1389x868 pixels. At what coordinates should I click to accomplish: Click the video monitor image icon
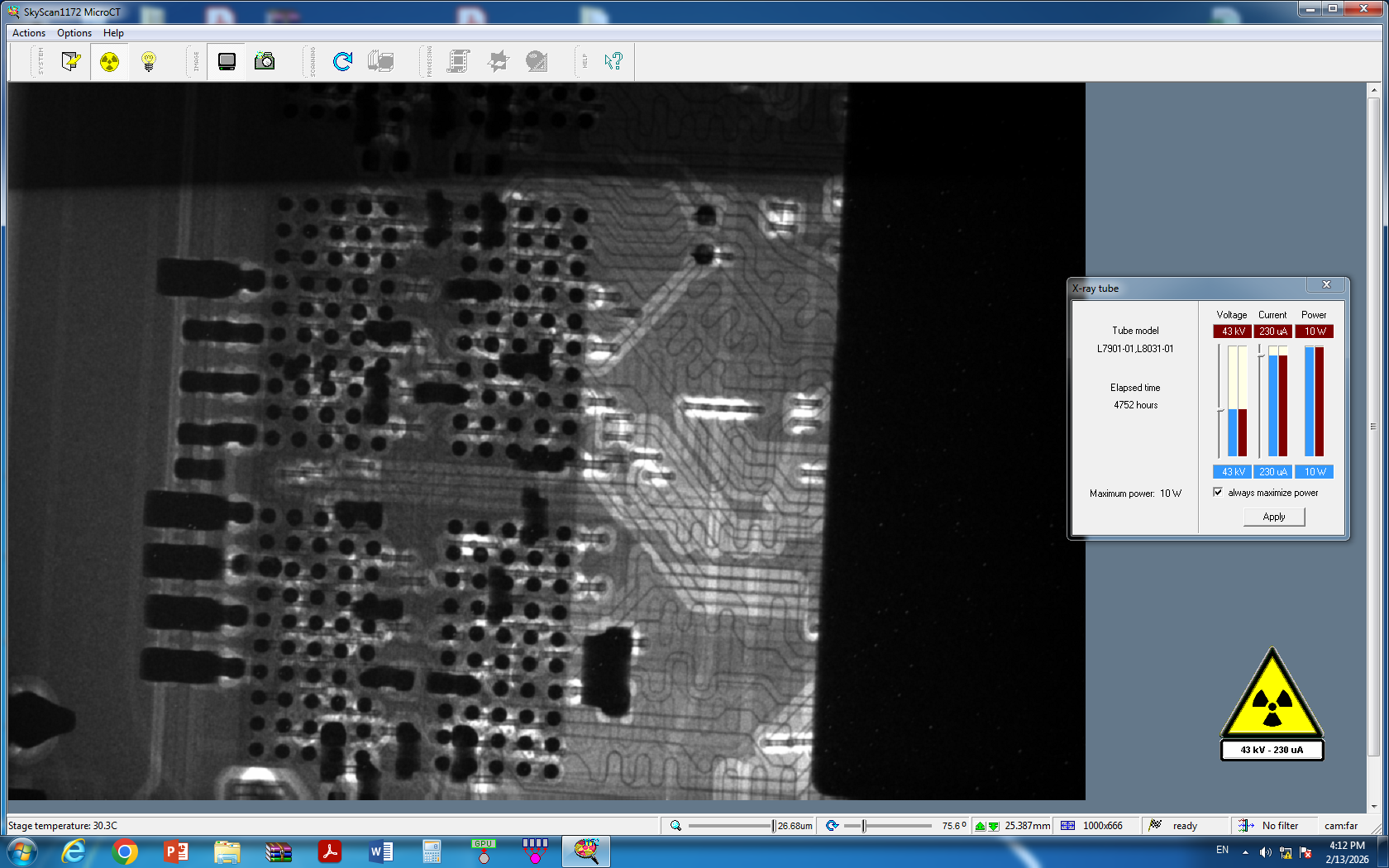tap(227, 61)
